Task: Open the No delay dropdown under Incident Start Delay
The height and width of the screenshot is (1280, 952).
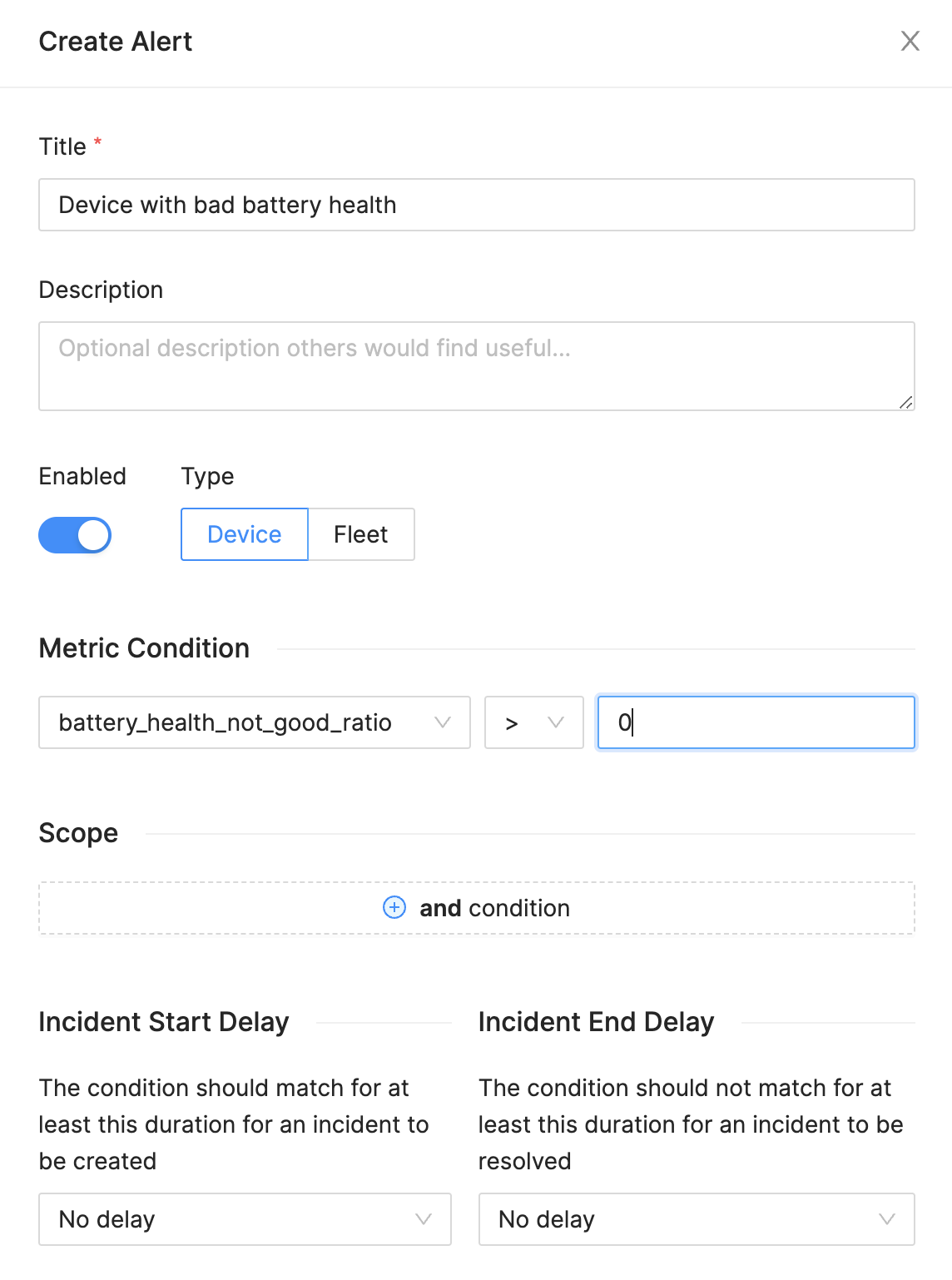Action: 244,1219
